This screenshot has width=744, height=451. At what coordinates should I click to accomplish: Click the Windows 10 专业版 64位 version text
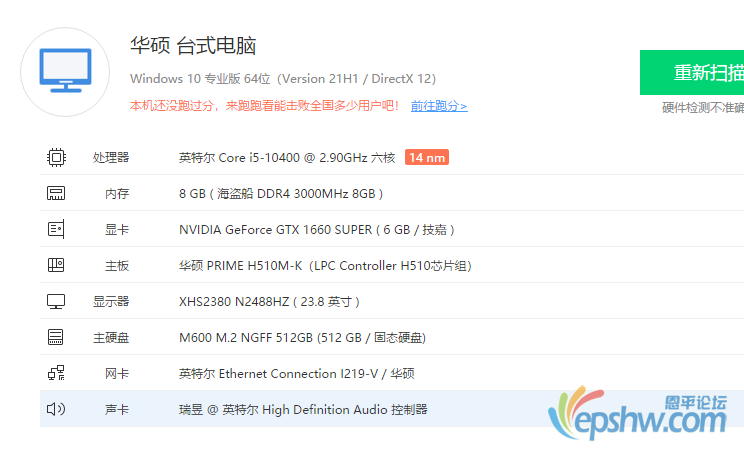coord(283,79)
